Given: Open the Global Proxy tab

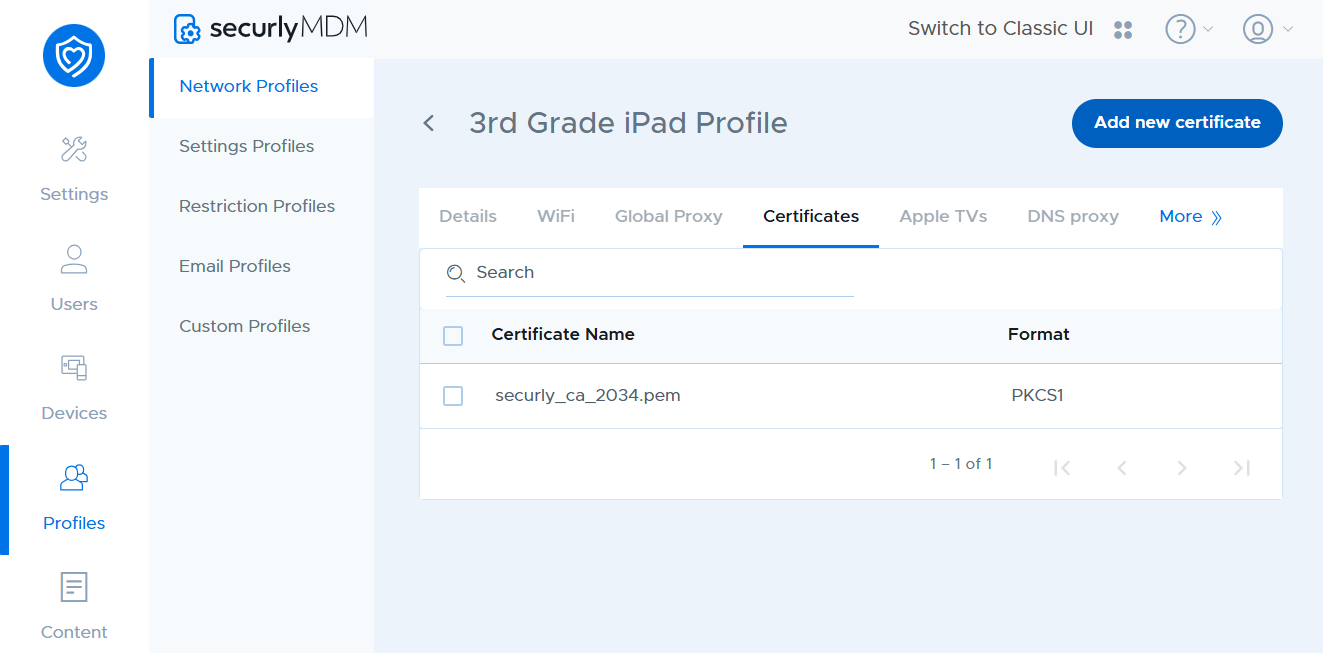Looking at the screenshot, I should [x=668, y=217].
